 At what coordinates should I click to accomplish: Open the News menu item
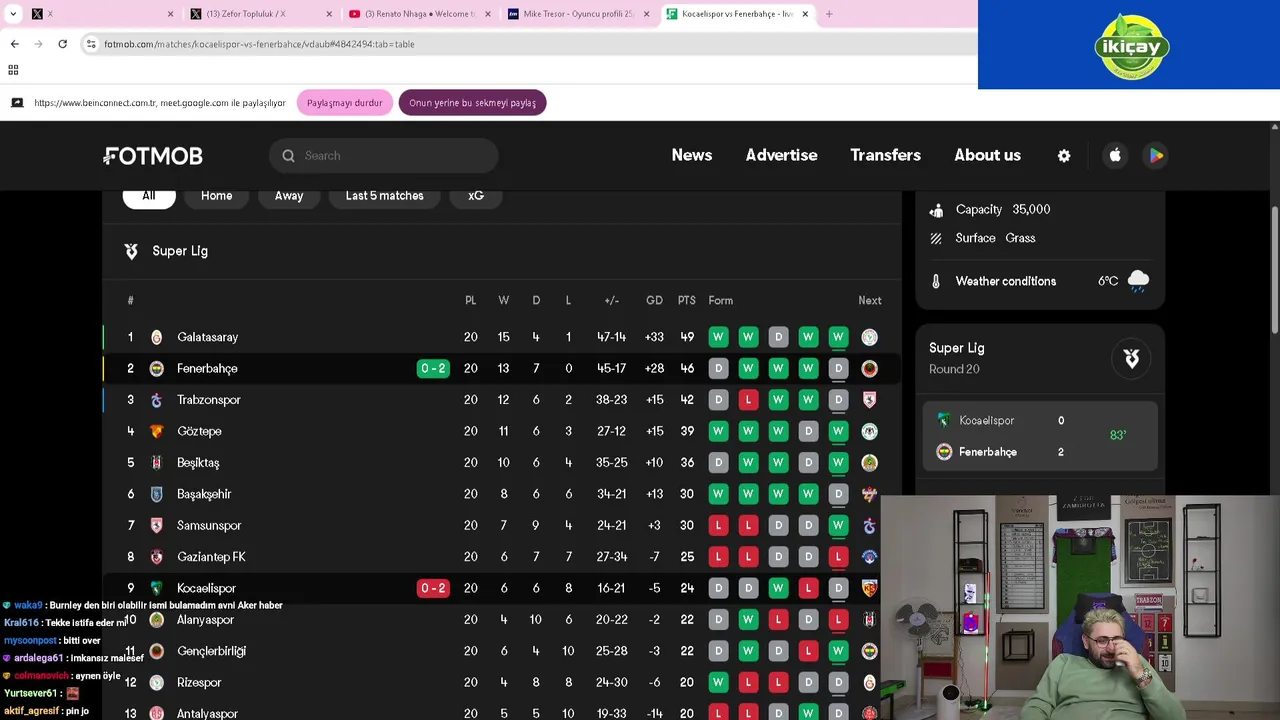[x=692, y=155]
